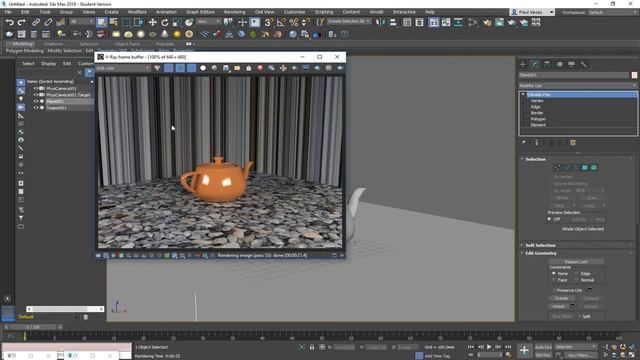Click the Repeat Last button
This screenshot has width=640, height=360.
(x=576, y=262)
